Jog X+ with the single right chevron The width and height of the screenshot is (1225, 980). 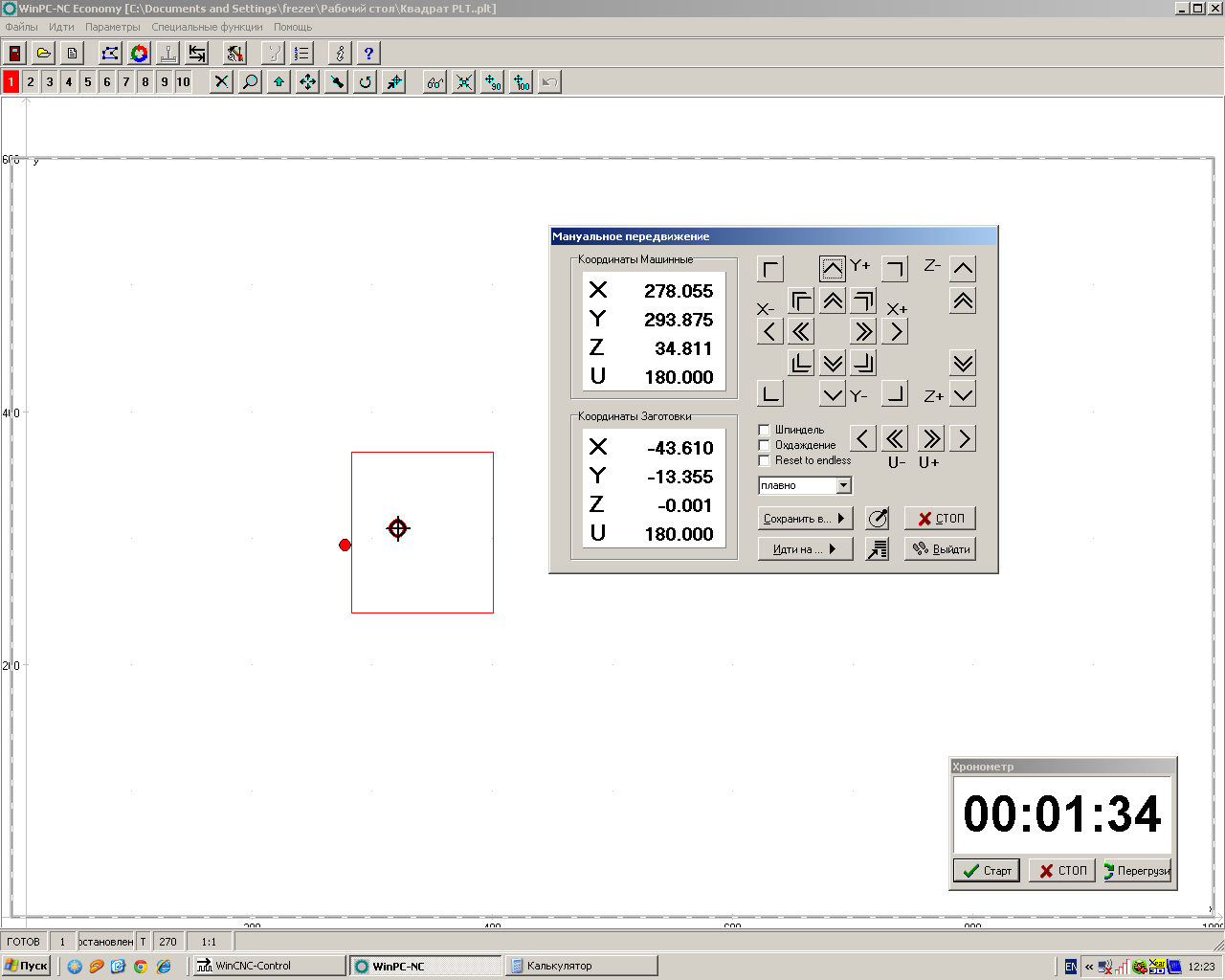pos(895,332)
